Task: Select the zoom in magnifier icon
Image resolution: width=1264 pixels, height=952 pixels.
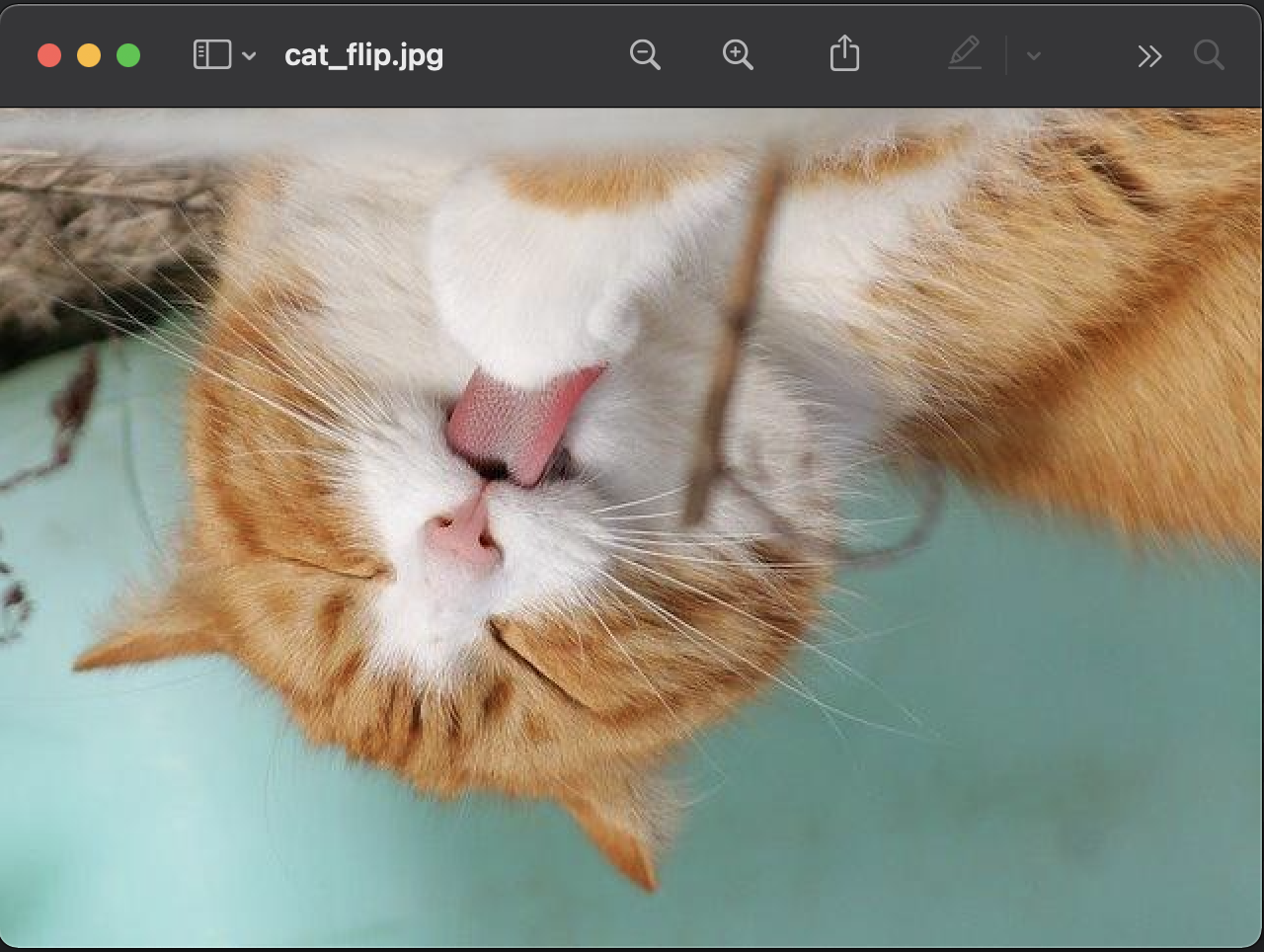Action: coord(738,55)
